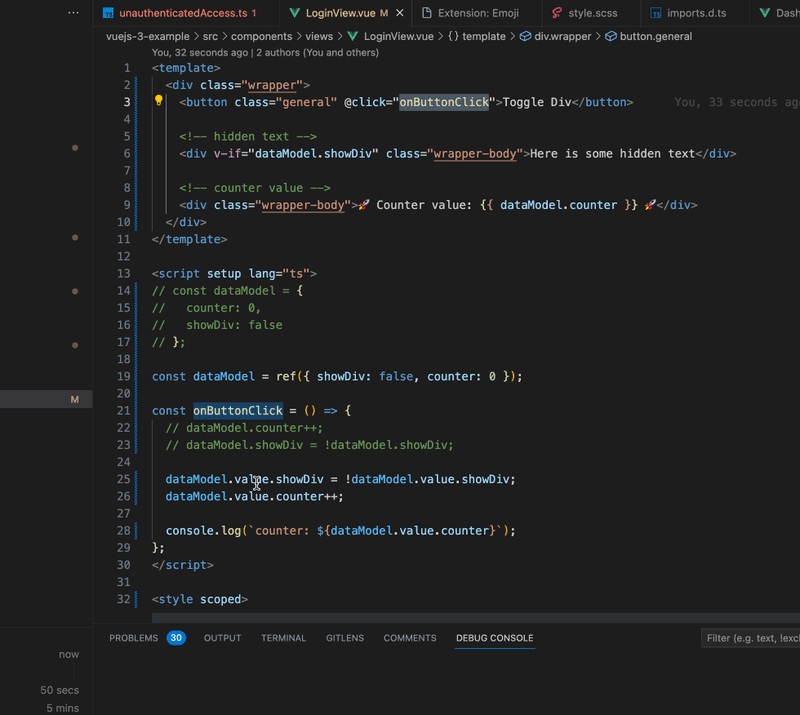800x715 pixels.
Task: Click the TS icon on imports.d.ts tab
Action: 656,13
